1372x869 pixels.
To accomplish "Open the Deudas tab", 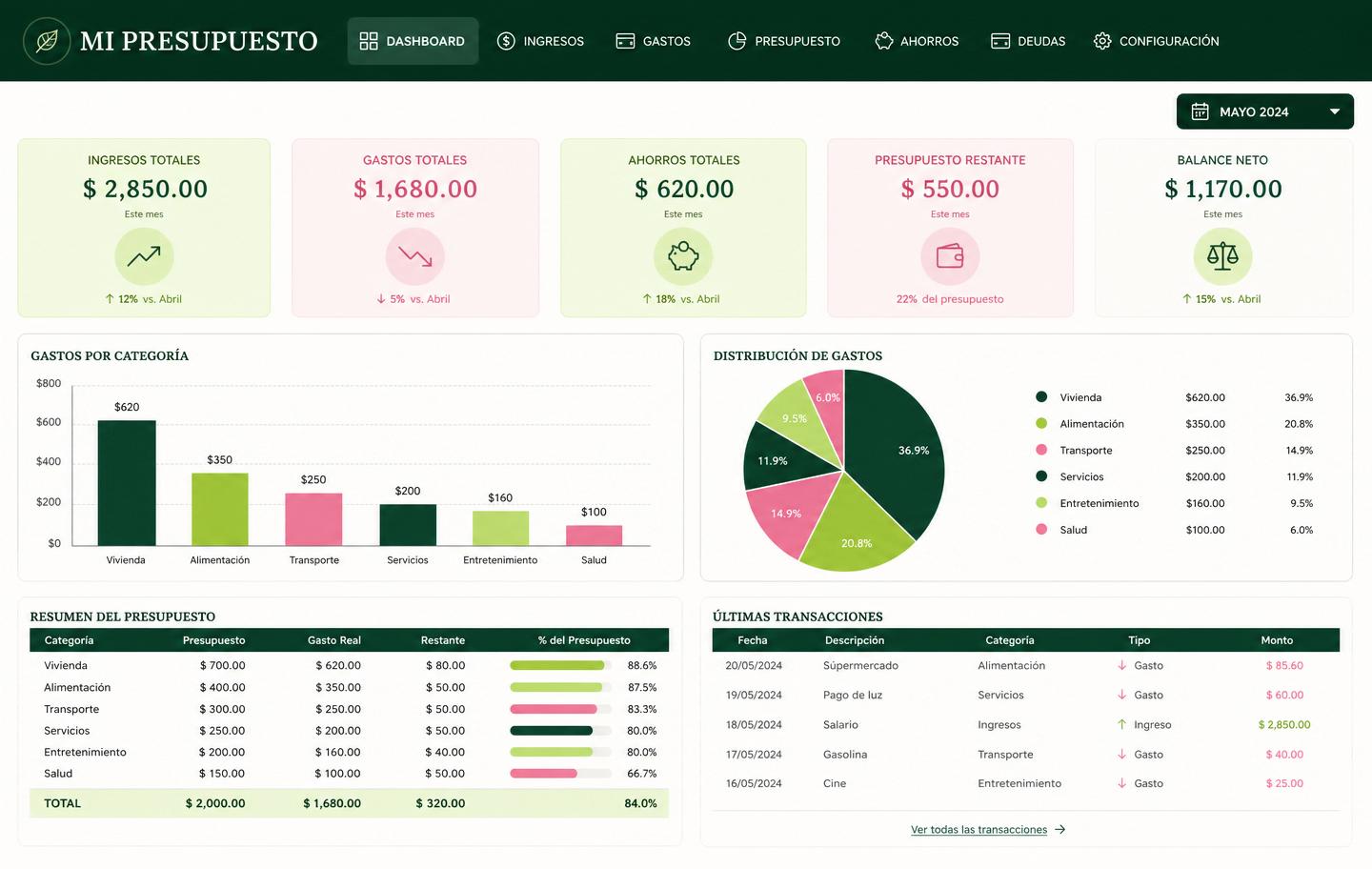I will coord(1028,41).
